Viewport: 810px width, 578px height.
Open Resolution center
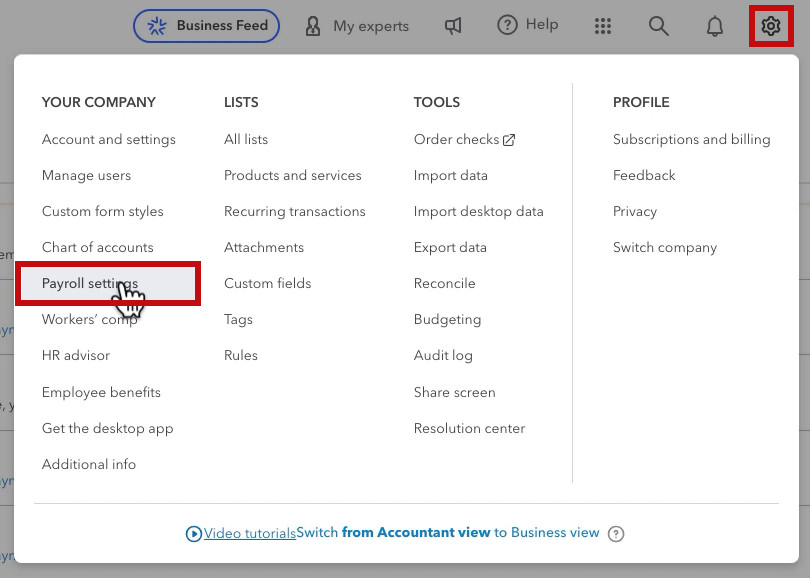[469, 428]
